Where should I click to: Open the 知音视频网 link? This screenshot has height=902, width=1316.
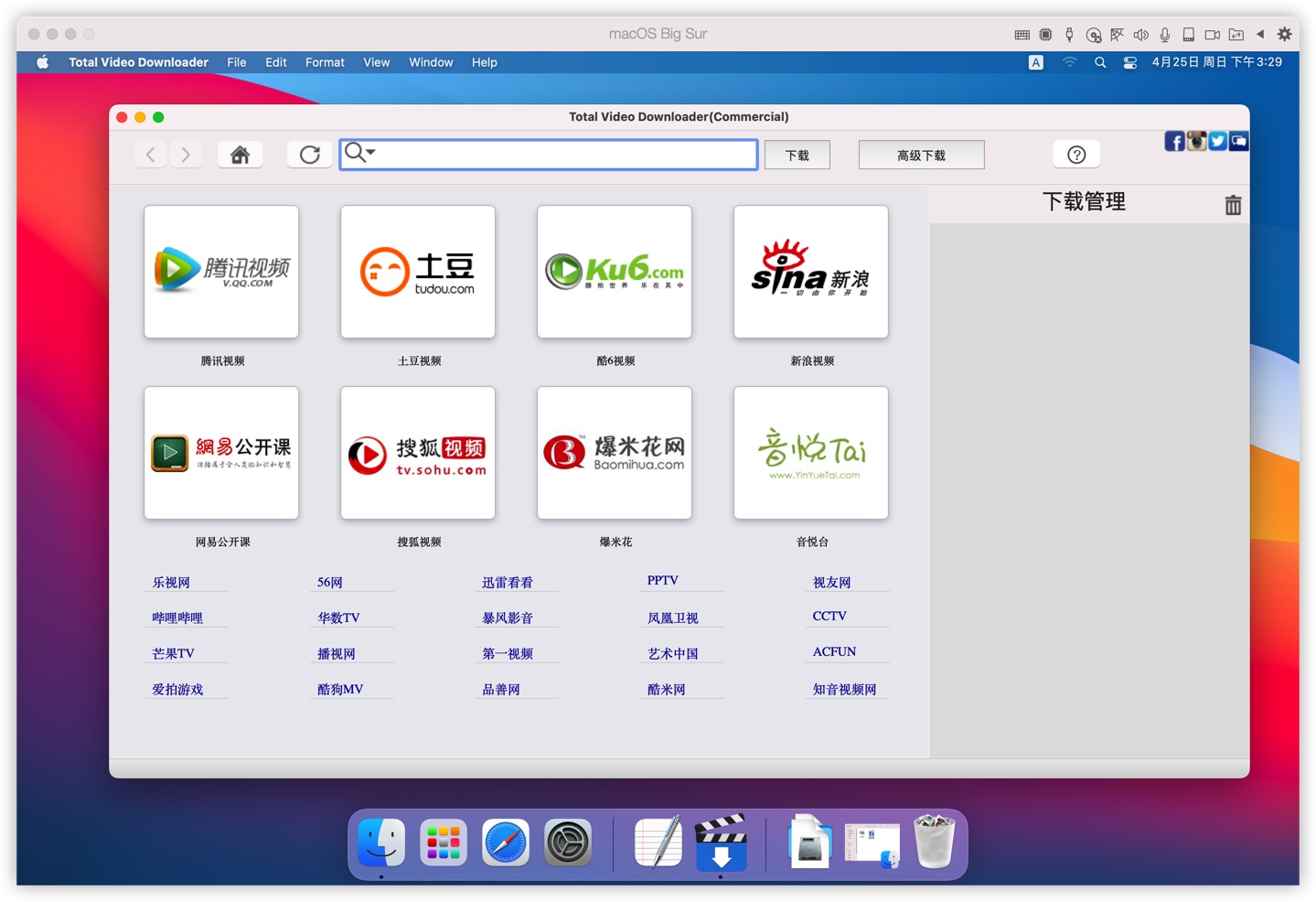[844, 690]
